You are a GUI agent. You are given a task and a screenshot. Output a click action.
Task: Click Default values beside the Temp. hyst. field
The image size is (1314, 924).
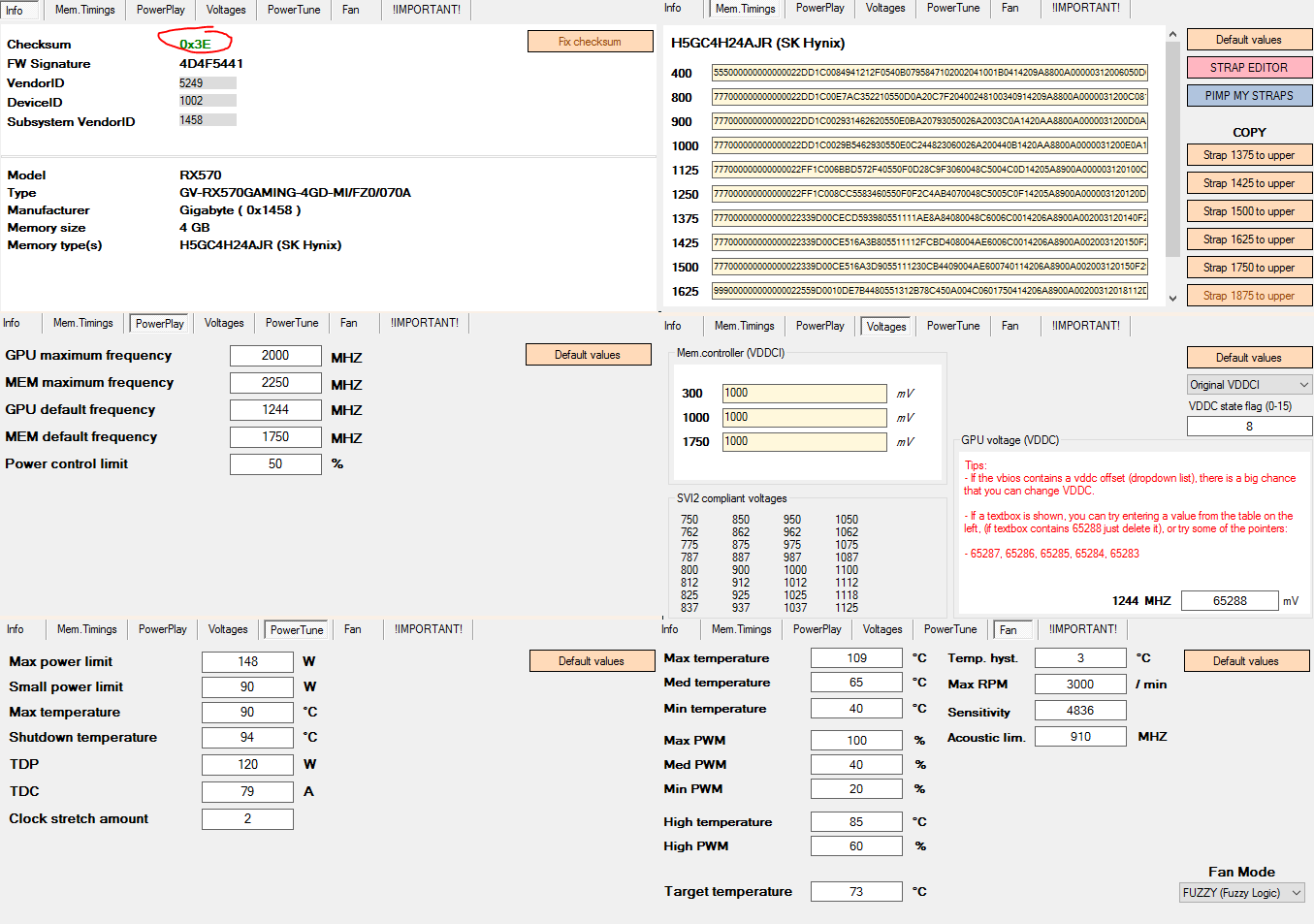click(x=1246, y=661)
